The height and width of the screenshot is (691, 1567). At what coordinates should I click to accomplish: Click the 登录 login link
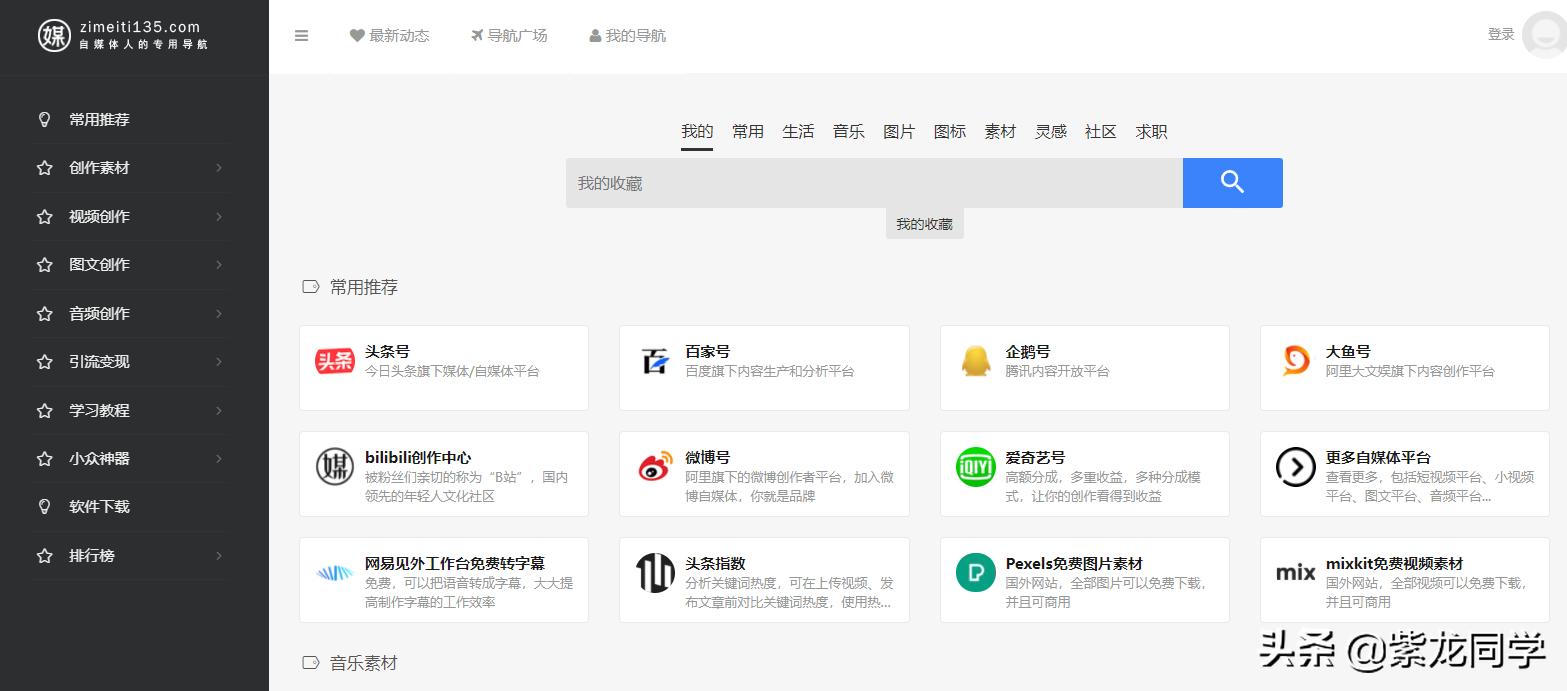click(x=1501, y=34)
